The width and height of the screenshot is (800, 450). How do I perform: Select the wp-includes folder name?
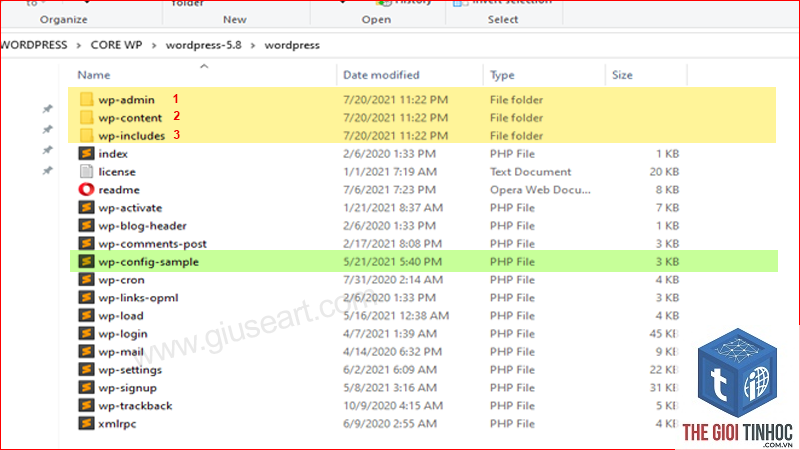pos(132,136)
